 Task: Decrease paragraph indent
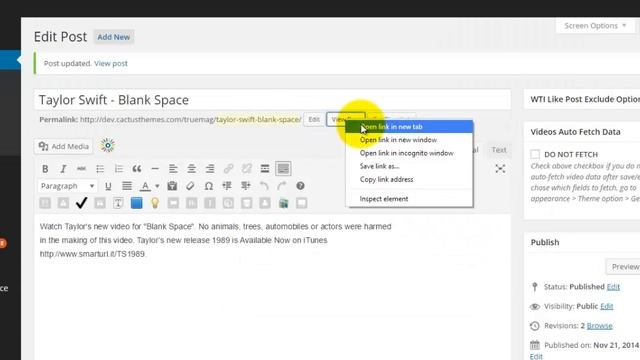(x=227, y=186)
